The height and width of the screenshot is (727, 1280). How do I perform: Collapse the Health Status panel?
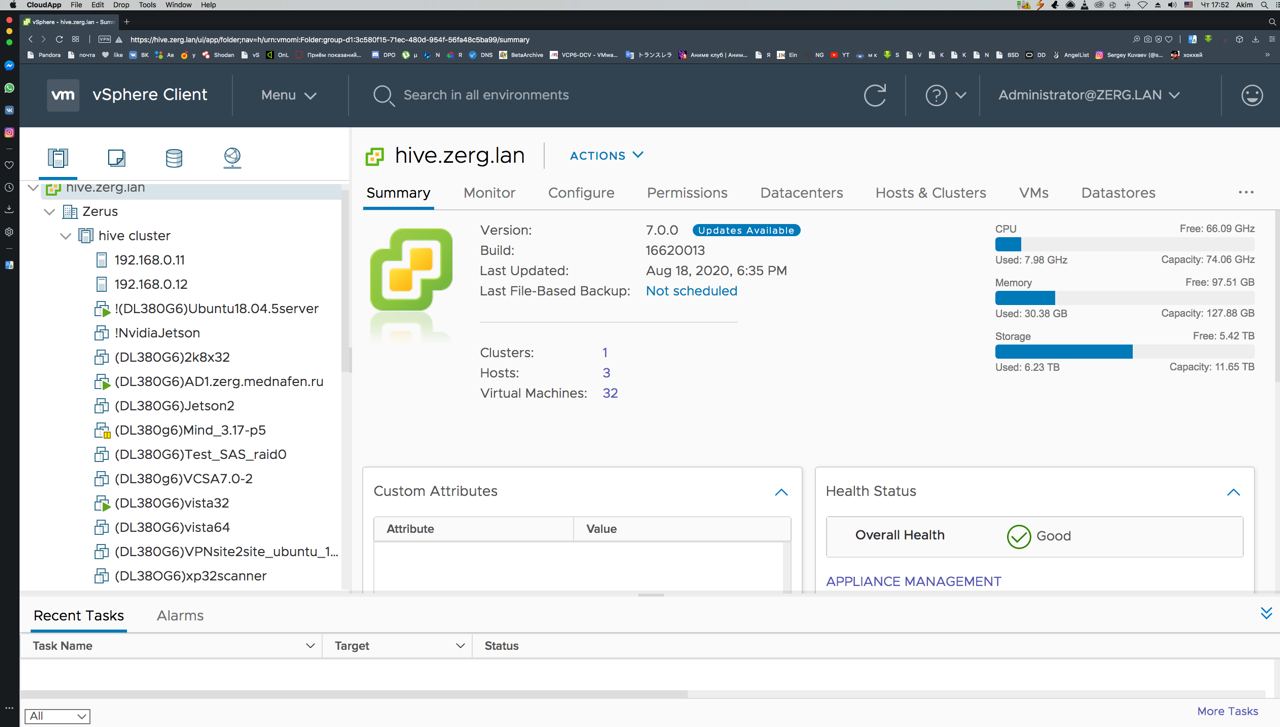click(x=1233, y=492)
